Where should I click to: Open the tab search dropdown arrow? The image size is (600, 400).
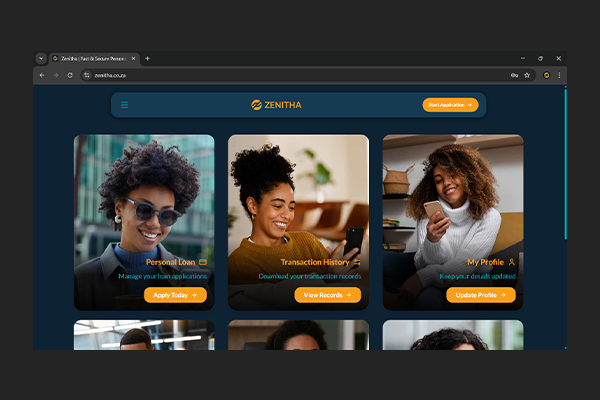pos(41,59)
